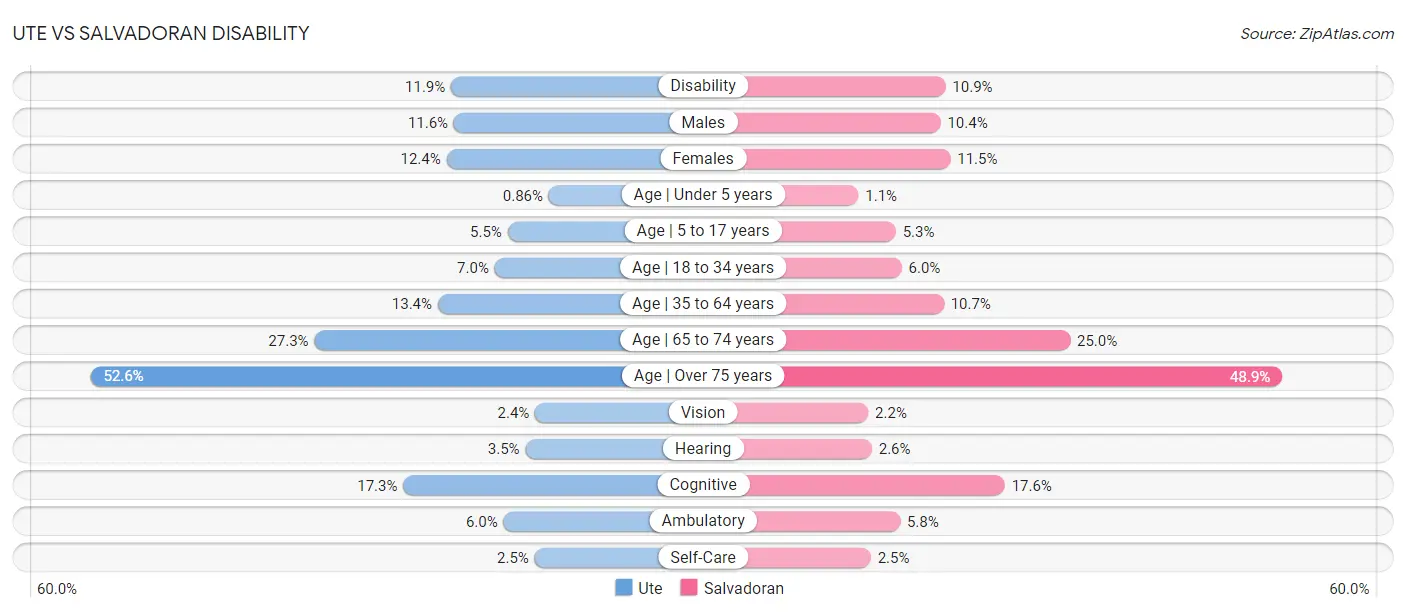Click the Ambulatory category label

click(x=703, y=521)
